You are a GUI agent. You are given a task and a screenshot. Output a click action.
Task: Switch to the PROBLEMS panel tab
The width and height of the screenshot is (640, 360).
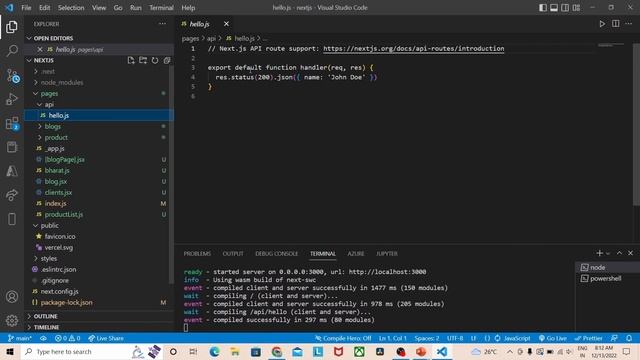[x=197, y=253]
